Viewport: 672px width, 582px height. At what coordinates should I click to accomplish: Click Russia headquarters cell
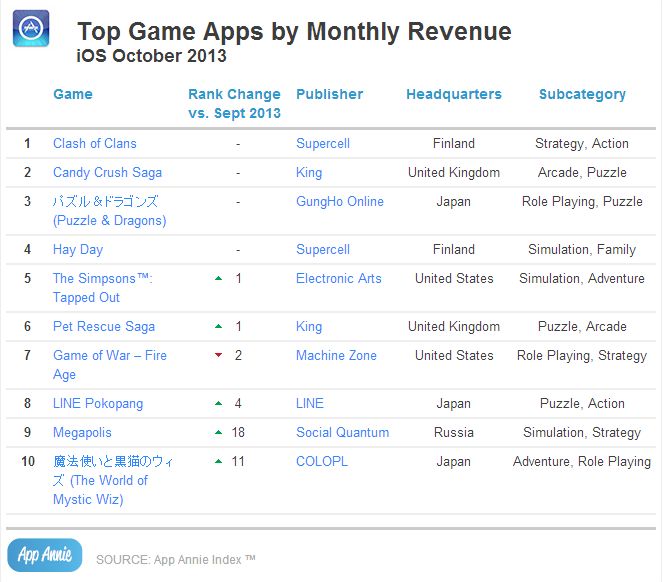coord(454,432)
